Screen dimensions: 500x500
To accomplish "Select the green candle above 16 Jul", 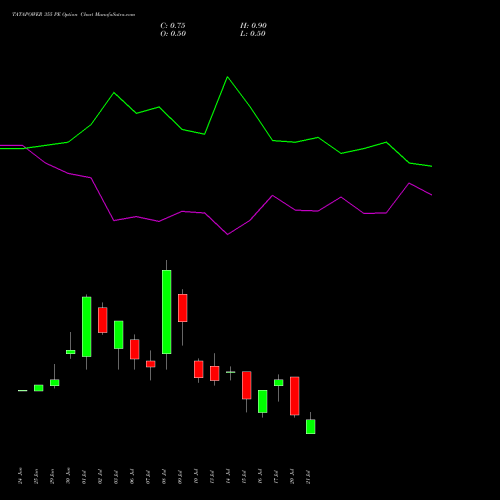I will (263, 401).
